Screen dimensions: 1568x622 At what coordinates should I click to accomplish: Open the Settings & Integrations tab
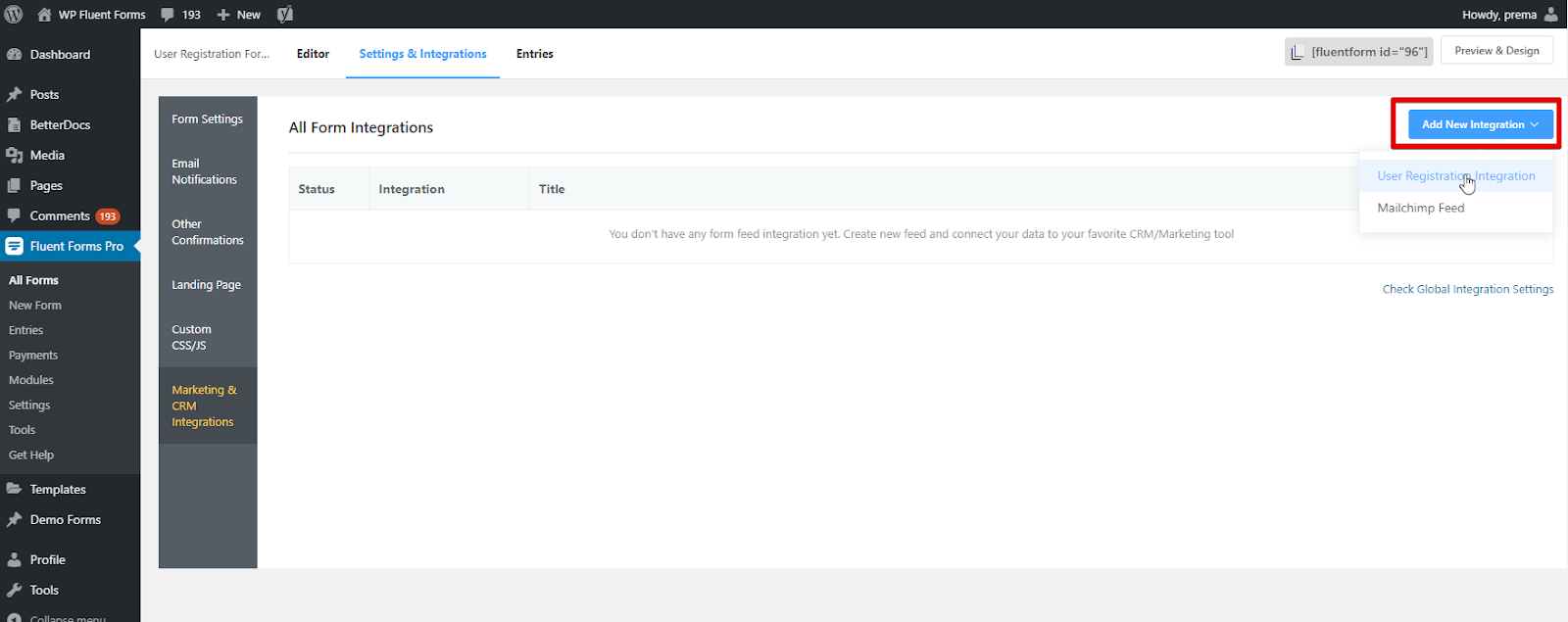(x=422, y=54)
